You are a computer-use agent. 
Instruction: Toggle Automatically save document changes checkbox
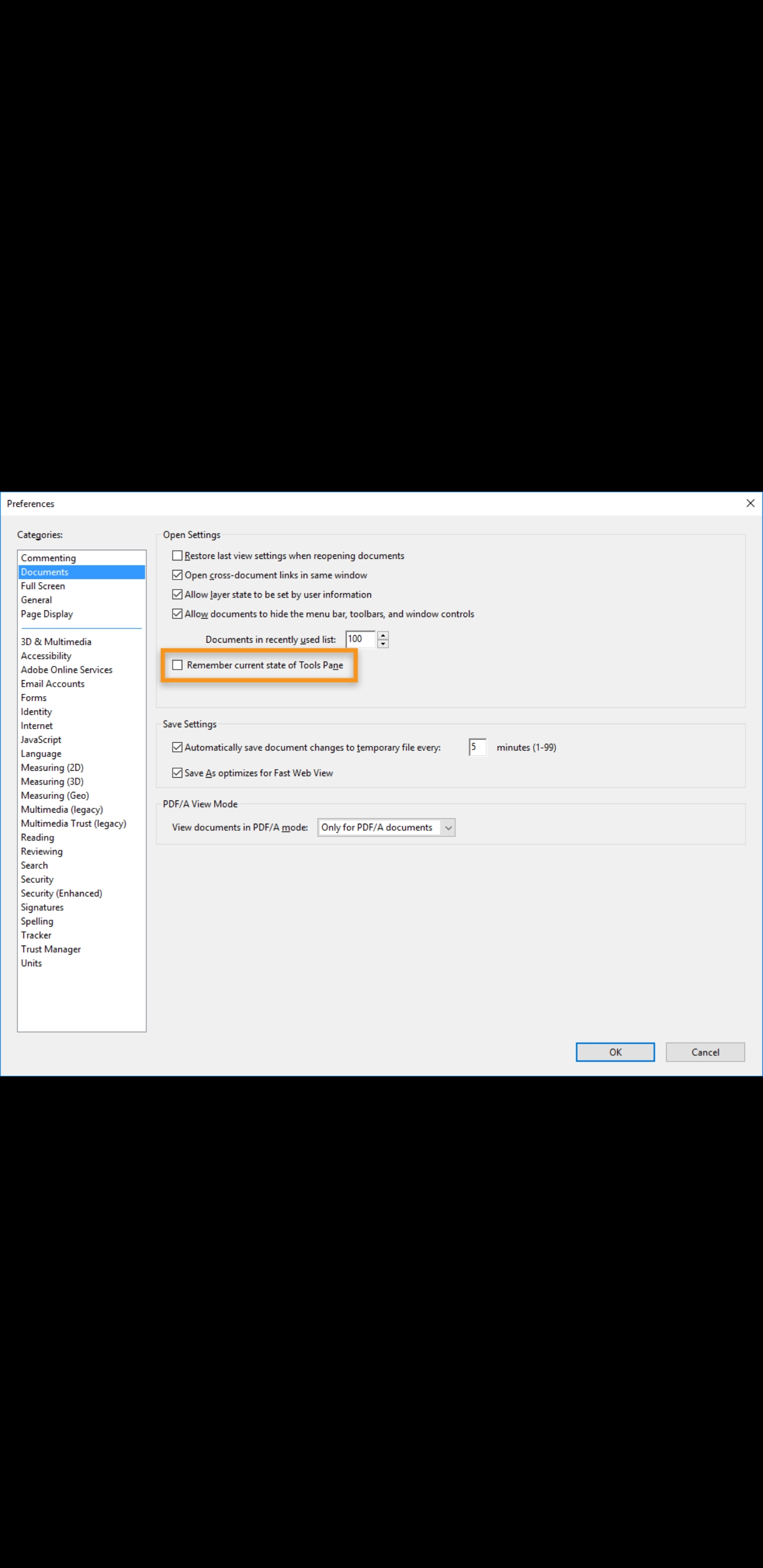(177, 747)
